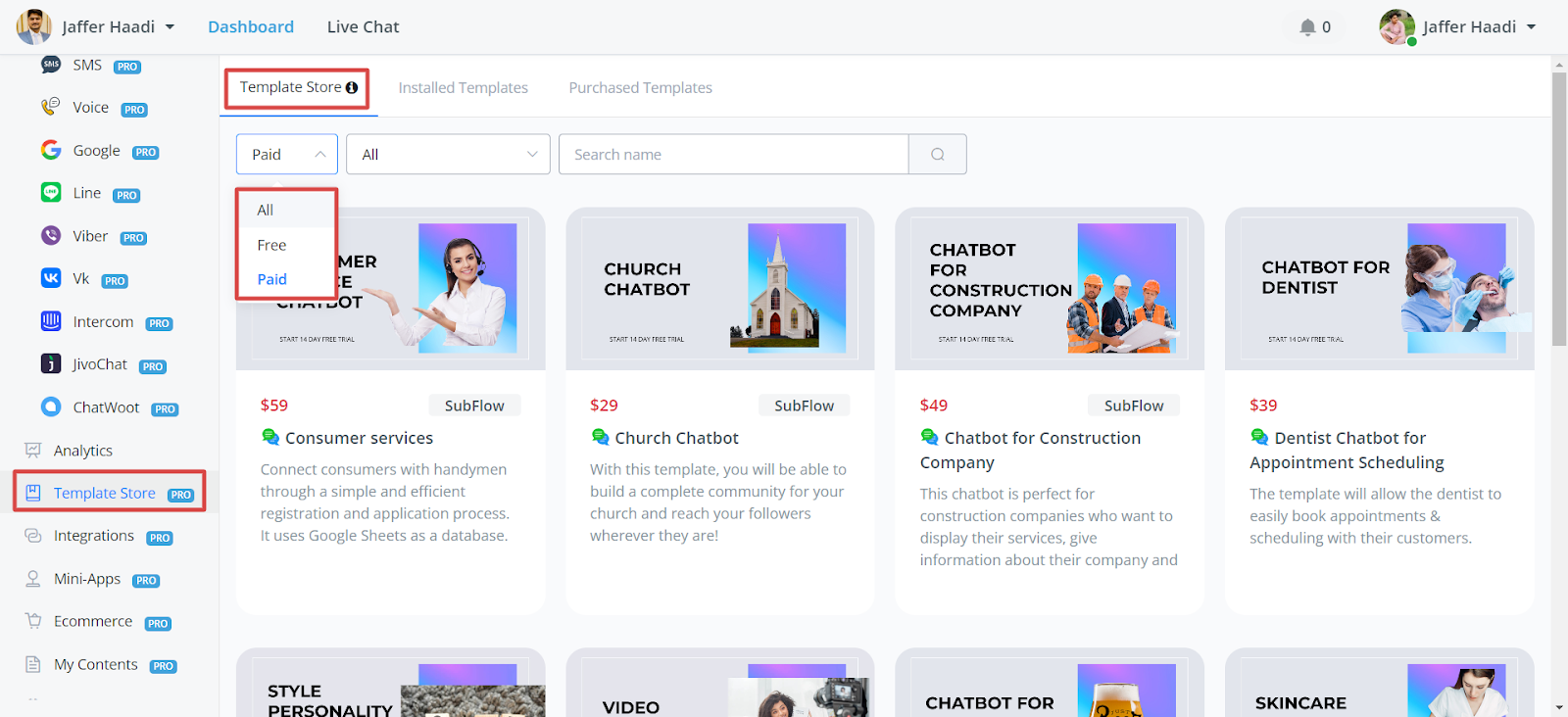Open the Chatbot for Construction Company thumbnail
The image size is (1568, 717).
1050,289
